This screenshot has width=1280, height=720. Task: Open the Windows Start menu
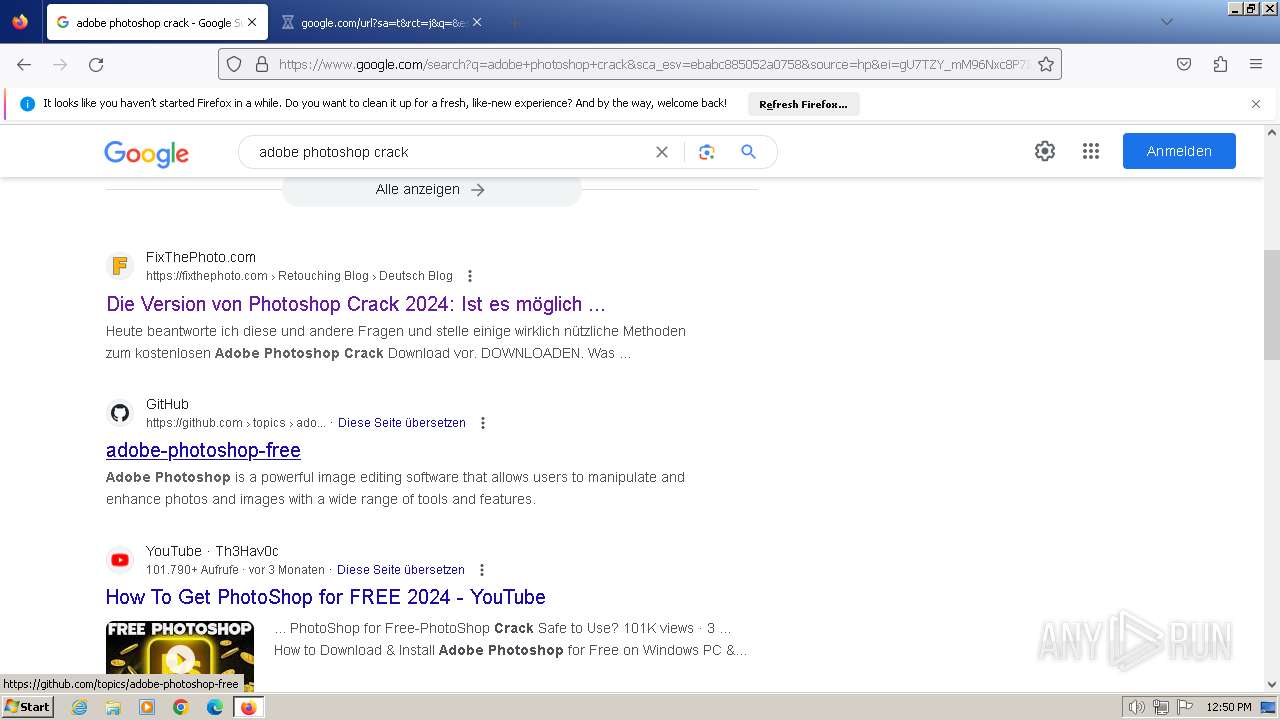[x=28, y=707]
